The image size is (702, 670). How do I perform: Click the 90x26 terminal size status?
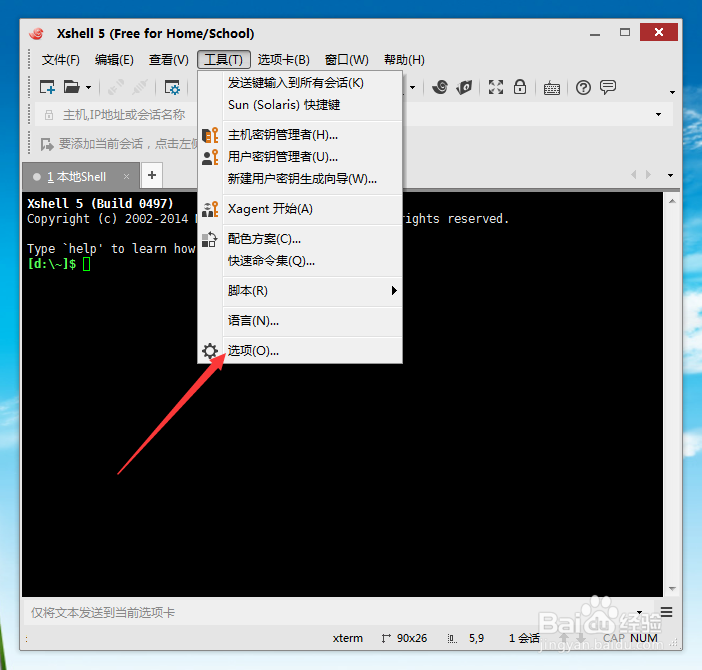click(404, 638)
